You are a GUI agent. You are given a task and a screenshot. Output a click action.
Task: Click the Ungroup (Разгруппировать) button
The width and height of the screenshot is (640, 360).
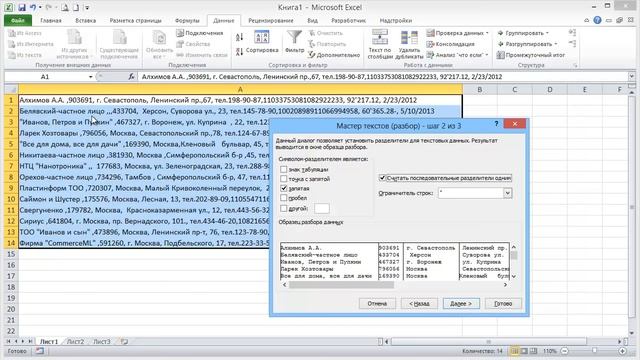[x=527, y=44]
